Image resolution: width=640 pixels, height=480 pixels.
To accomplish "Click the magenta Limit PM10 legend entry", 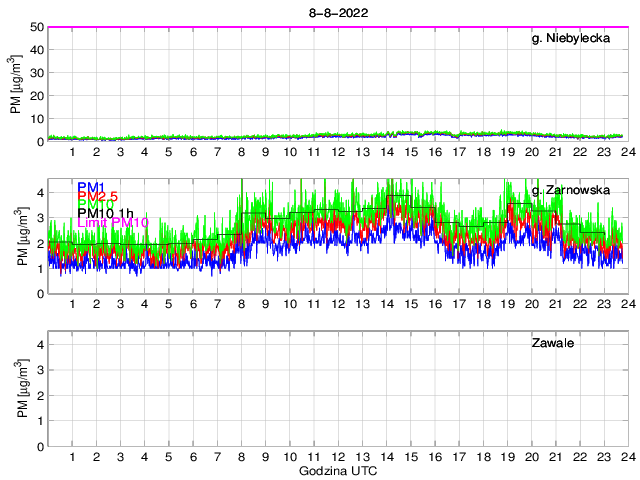I will click(114, 222).
